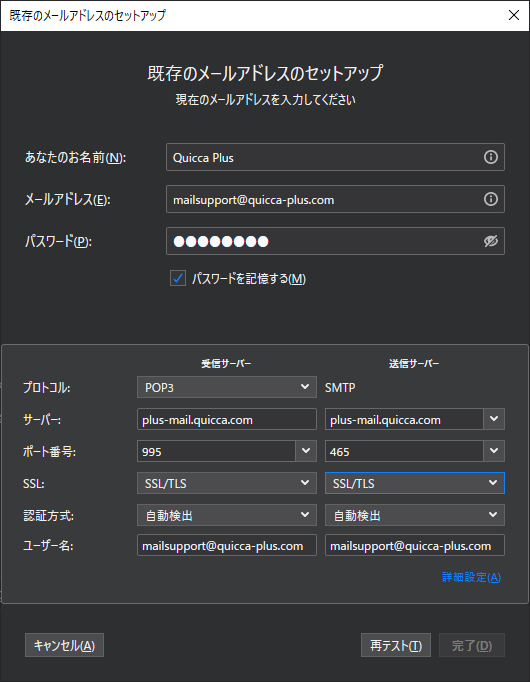Open outgoing 認証方式 自動検出 dropdown

tap(415, 515)
